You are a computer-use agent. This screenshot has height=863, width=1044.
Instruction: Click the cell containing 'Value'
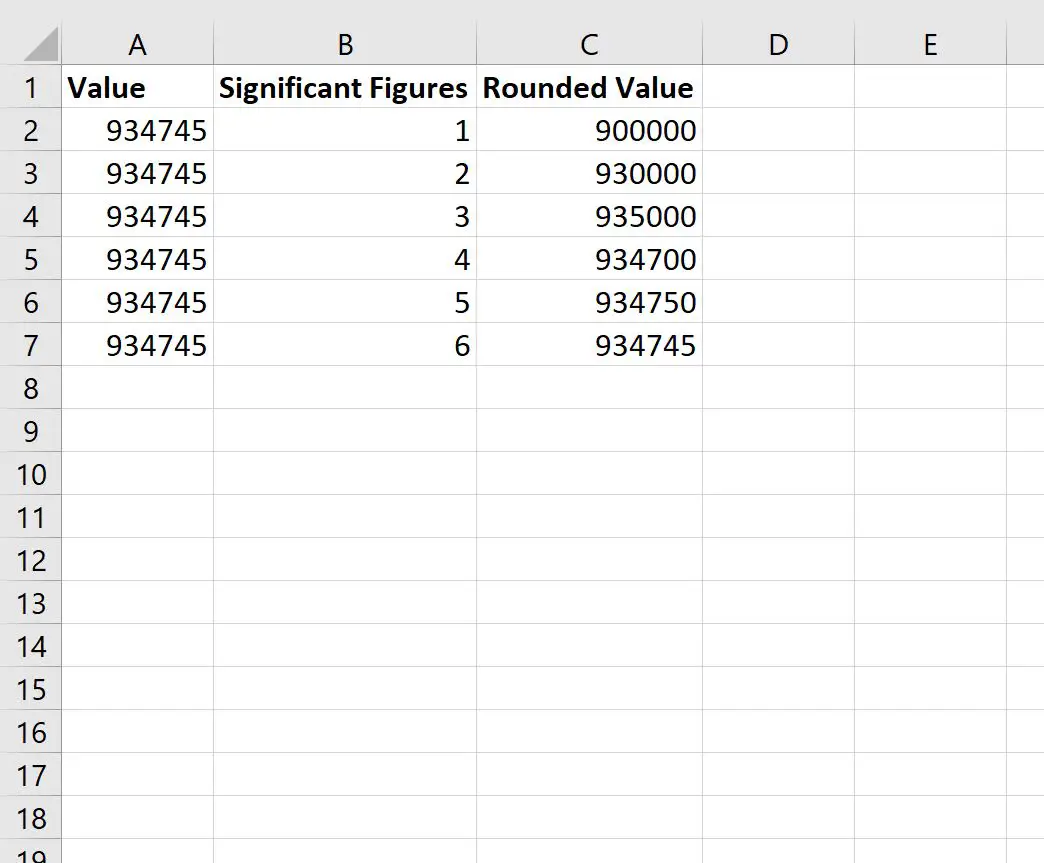(137, 87)
